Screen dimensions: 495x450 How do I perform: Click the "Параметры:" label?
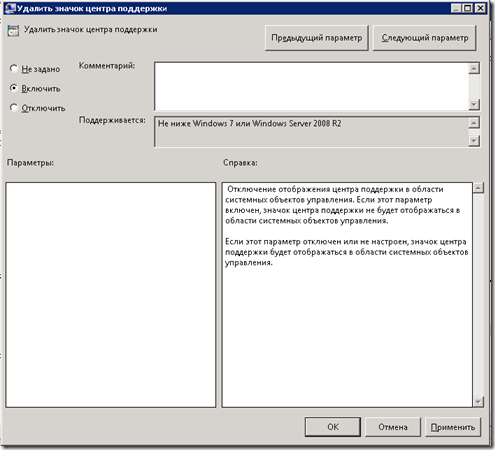tap(30, 163)
